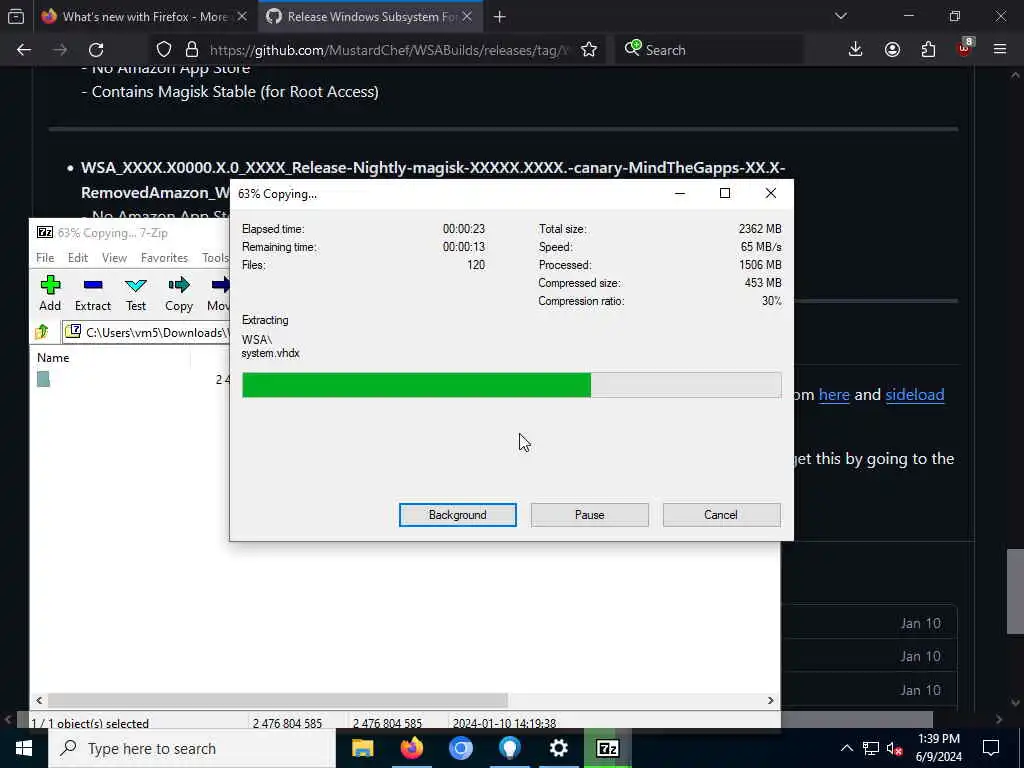Viewport: 1024px width, 768px height.
Task: Open the Firefox hamburger menu
Action: coord(1000,50)
